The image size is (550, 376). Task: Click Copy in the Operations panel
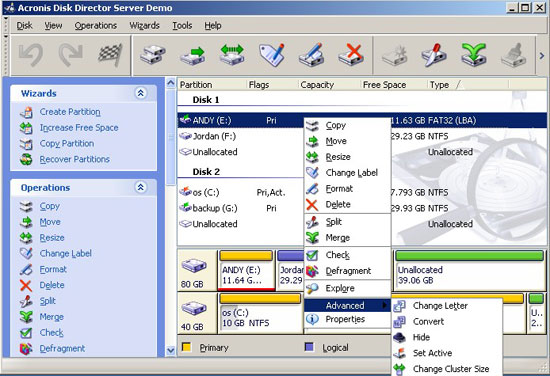49,206
